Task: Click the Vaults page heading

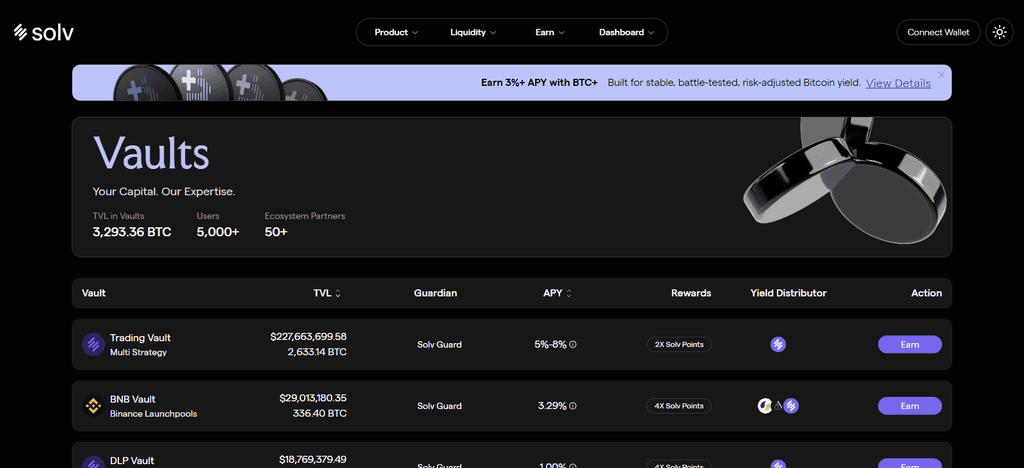Action: 151,154
